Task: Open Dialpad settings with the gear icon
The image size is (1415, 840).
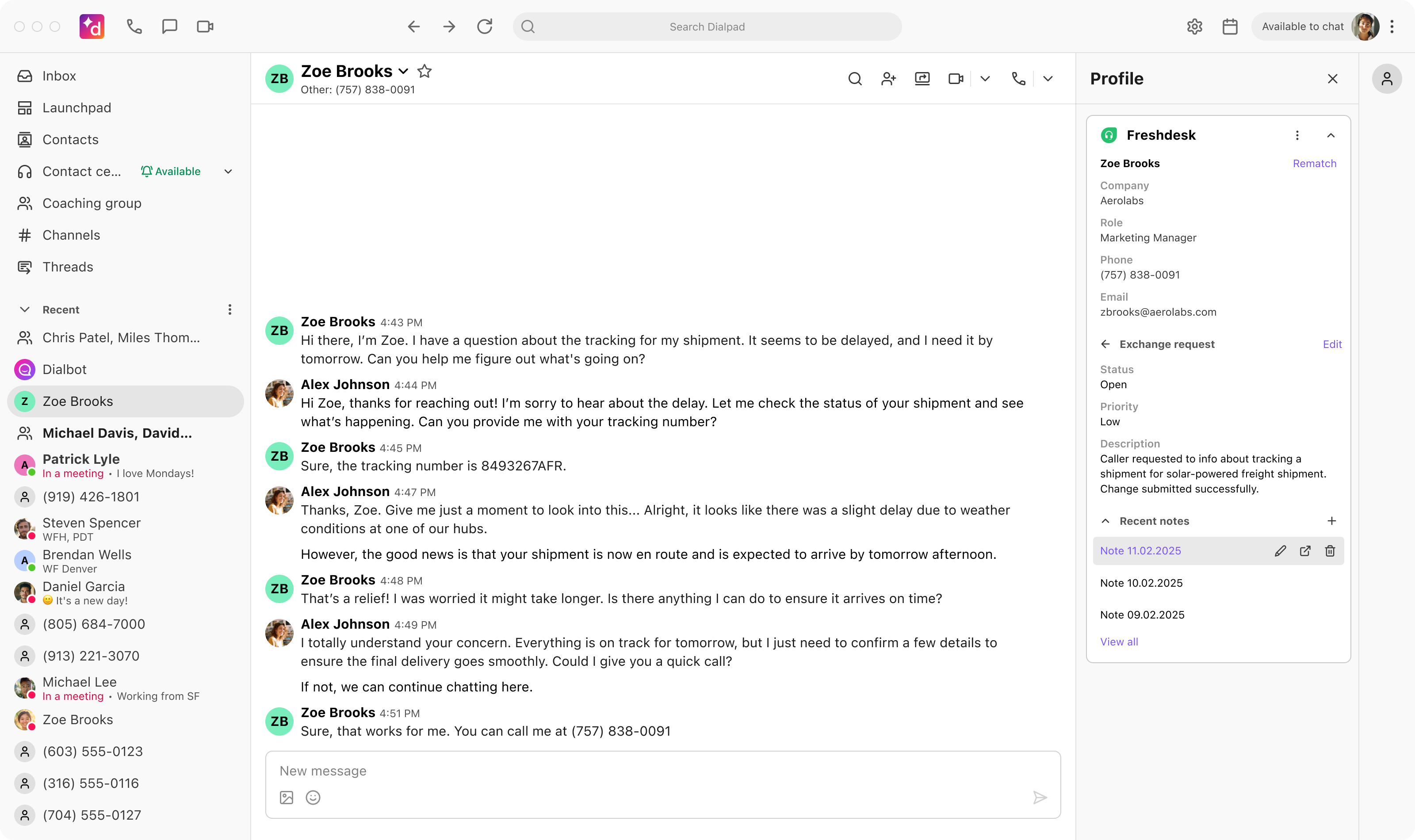Action: tap(1195, 26)
